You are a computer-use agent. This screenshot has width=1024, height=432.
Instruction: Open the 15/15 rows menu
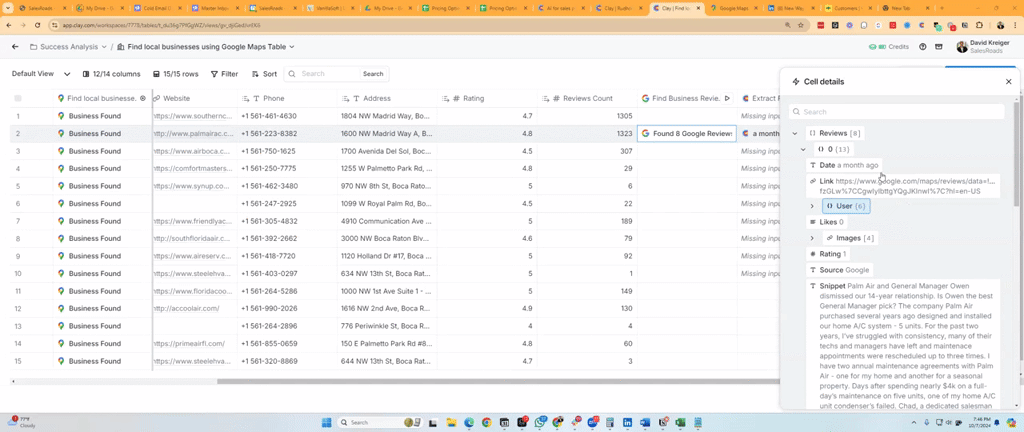[176, 74]
